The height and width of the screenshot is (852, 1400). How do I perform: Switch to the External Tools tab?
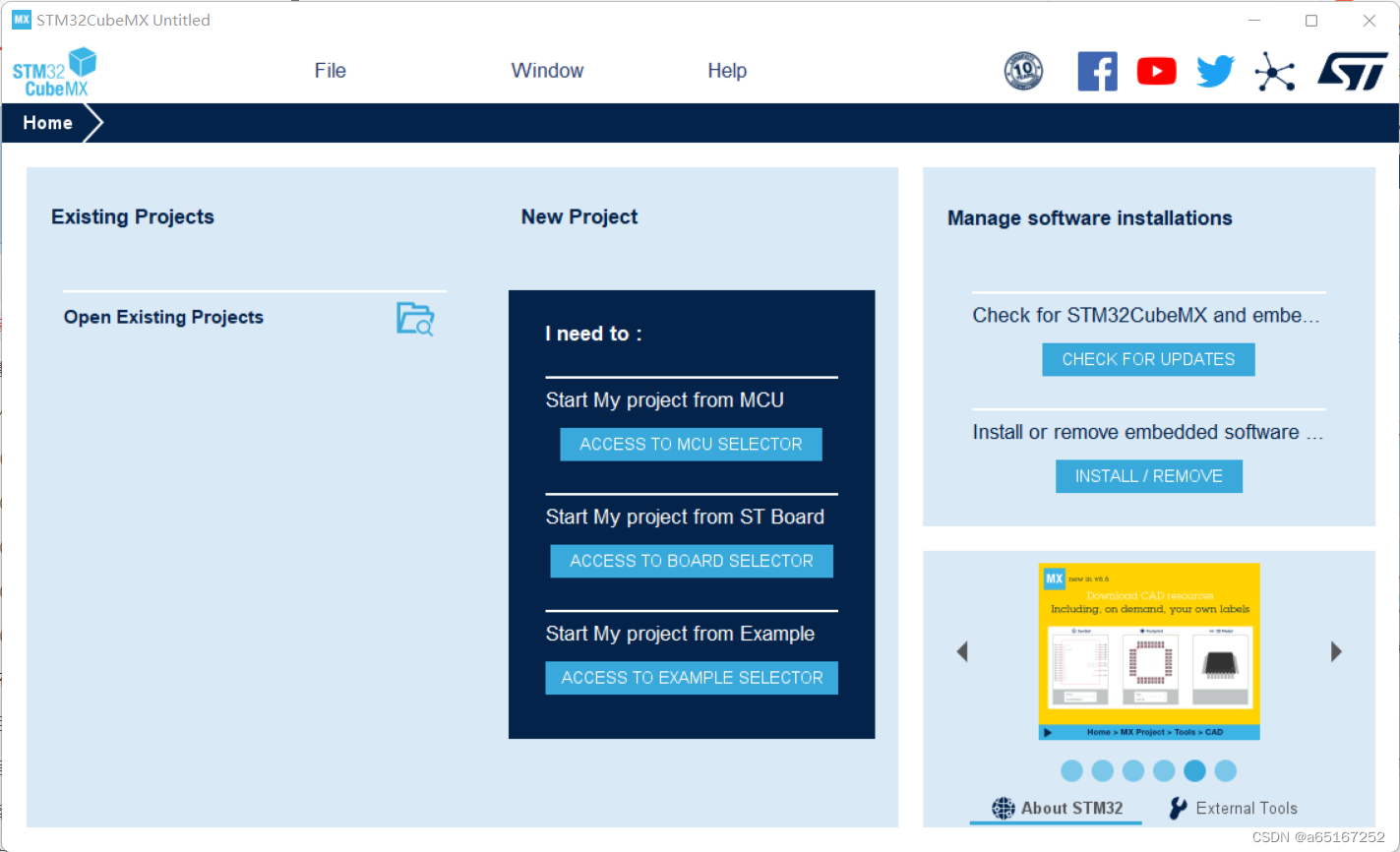click(x=1233, y=809)
